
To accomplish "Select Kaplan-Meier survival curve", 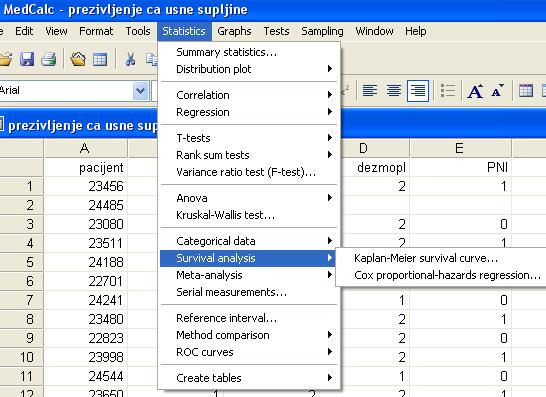I will 442,258.
